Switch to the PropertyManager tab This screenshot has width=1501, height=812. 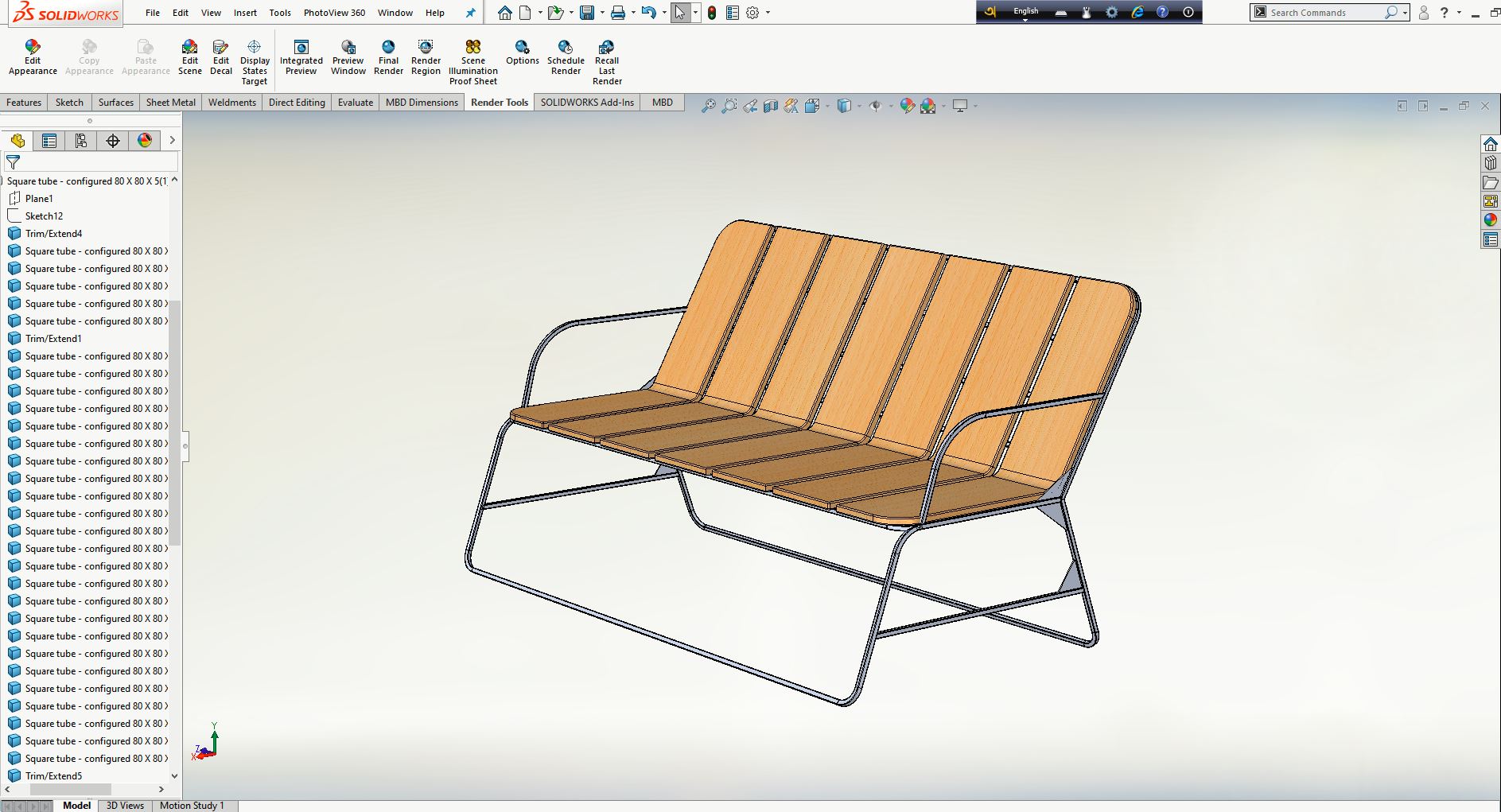pyautogui.click(x=49, y=141)
